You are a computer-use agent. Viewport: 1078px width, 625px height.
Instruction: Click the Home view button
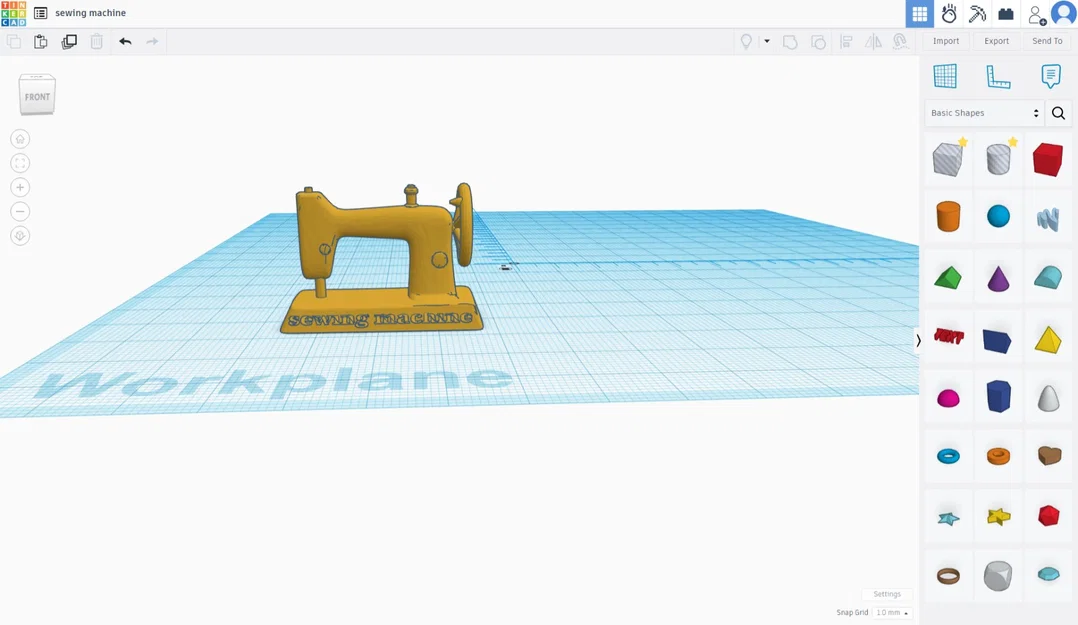20,139
